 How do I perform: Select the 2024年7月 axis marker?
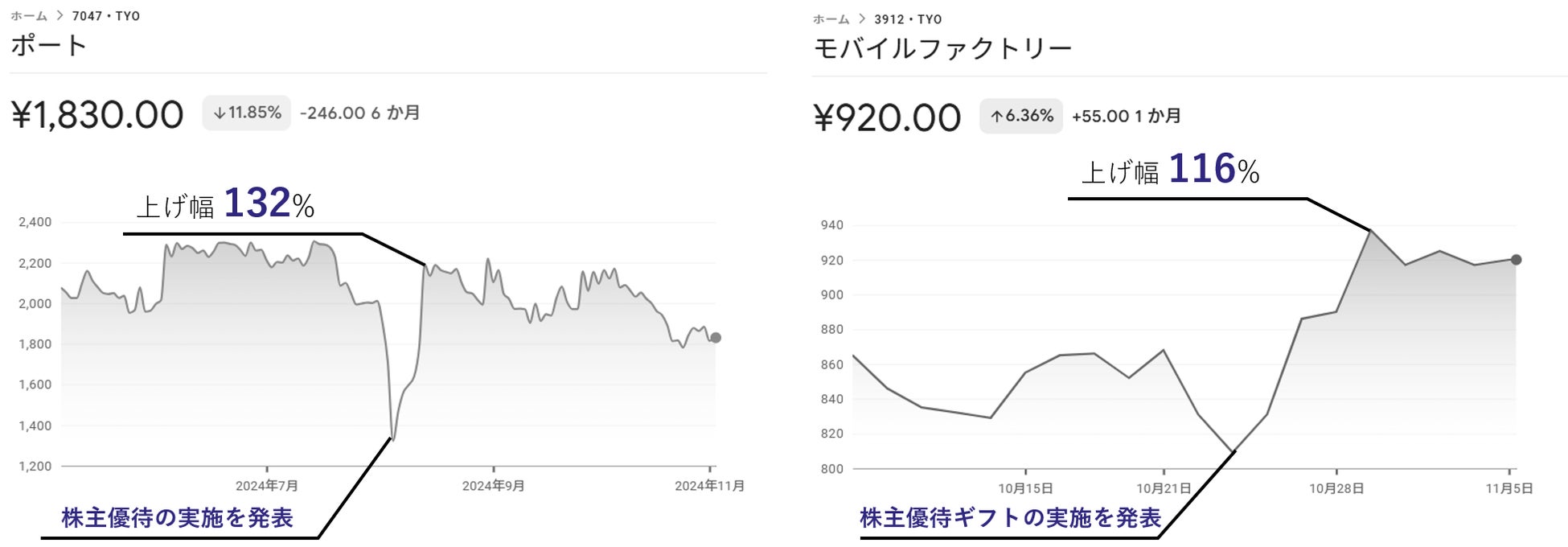(267, 486)
